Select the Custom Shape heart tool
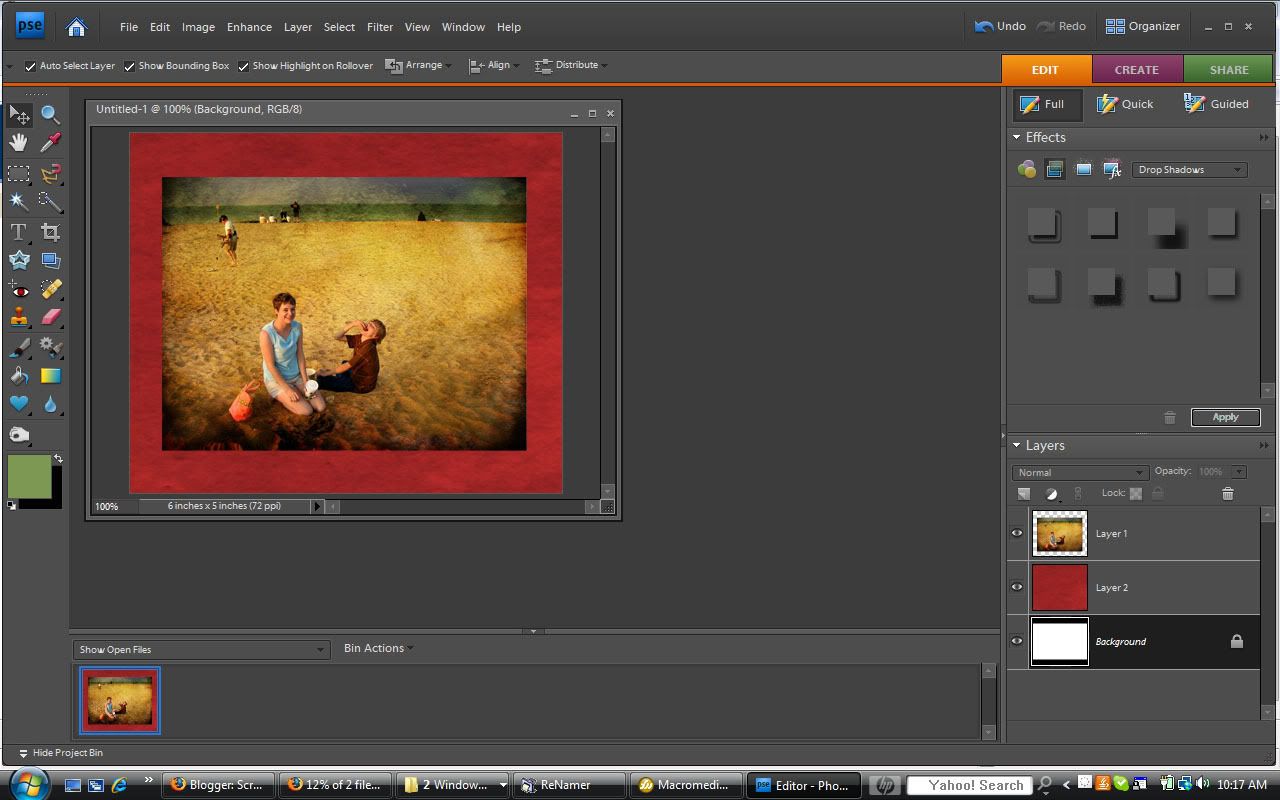The height and width of the screenshot is (800, 1280). click(x=19, y=404)
